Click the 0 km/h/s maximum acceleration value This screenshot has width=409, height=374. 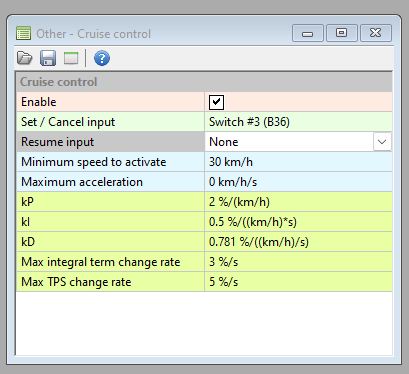click(298, 182)
